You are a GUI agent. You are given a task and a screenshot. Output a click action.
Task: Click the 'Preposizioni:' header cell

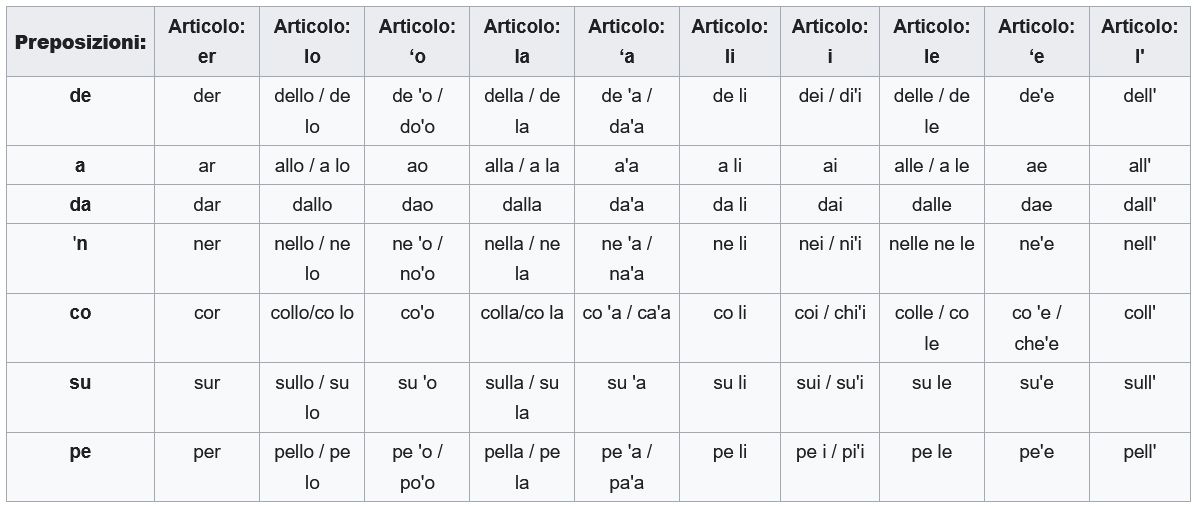pos(80,42)
